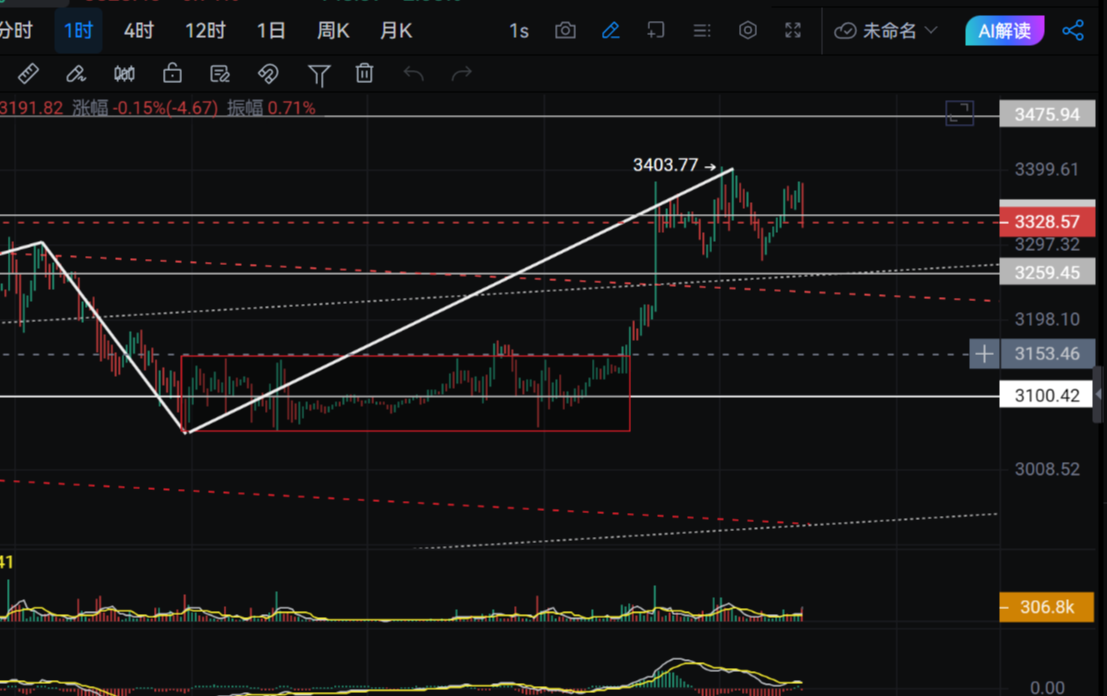Select the filter drawings icon
The height and width of the screenshot is (696, 1107).
click(319, 73)
